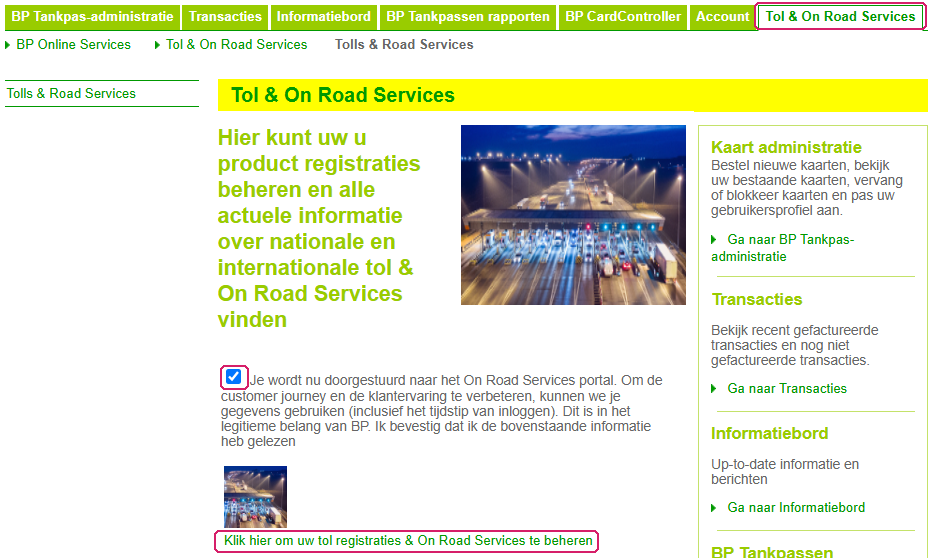Click arrow icon beside Ga naar BP Tankpas-

click(x=714, y=240)
